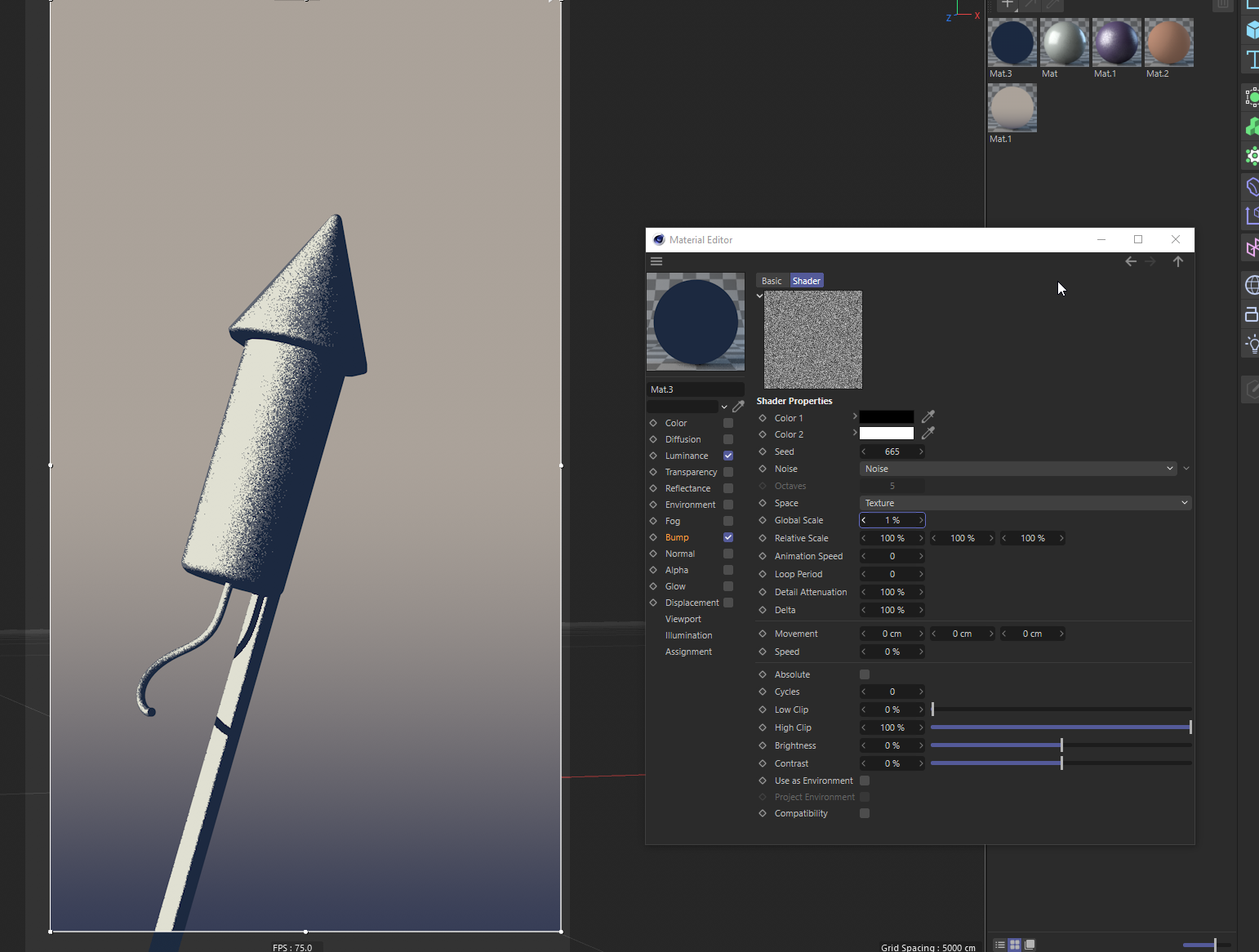The width and height of the screenshot is (1259, 952).
Task: Open the globe environment tool in sidebar
Action: pos(1252,285)
